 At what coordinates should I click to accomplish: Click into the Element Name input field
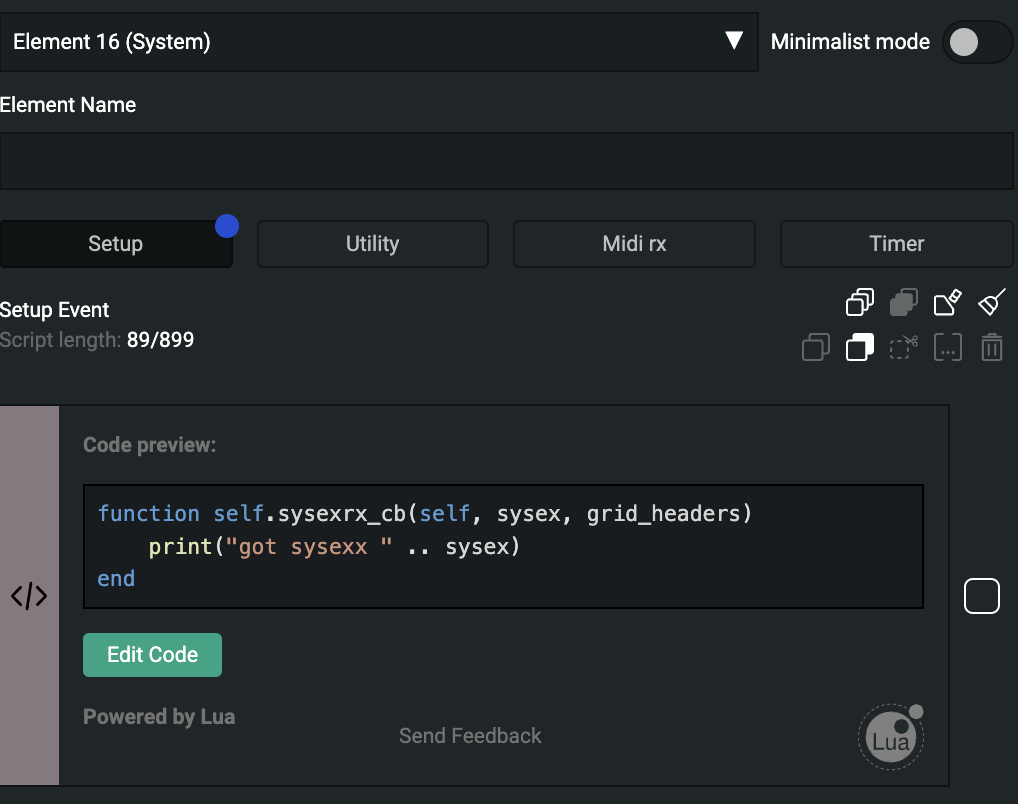click(x=506, y=161)
